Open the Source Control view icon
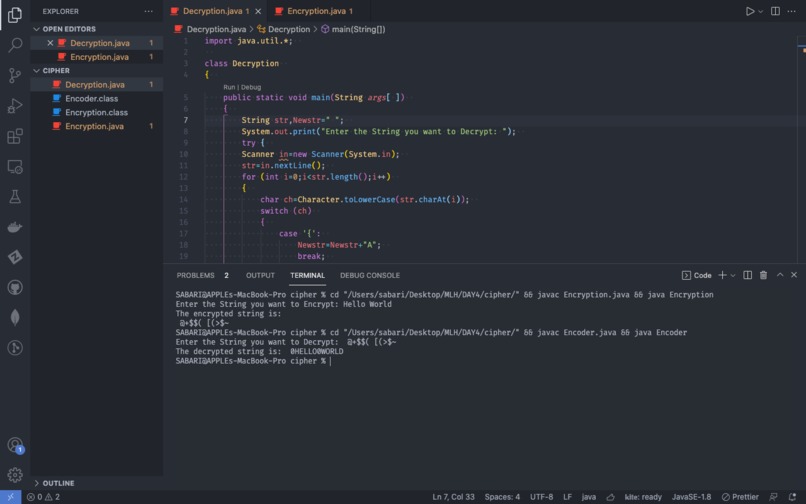806x504 pixels. point(15,76)
